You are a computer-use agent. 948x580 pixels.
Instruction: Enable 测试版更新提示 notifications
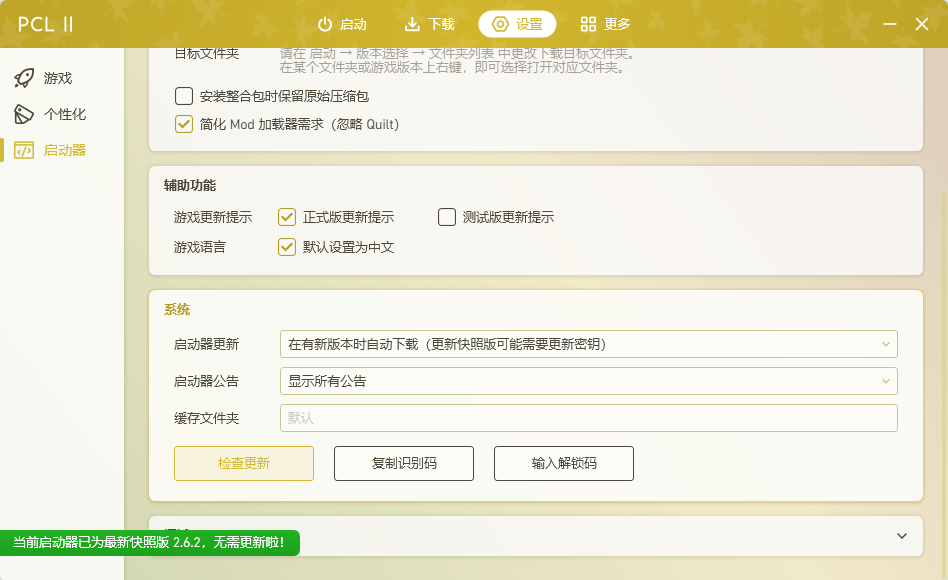pyautogui.click(x=446, y=217)
